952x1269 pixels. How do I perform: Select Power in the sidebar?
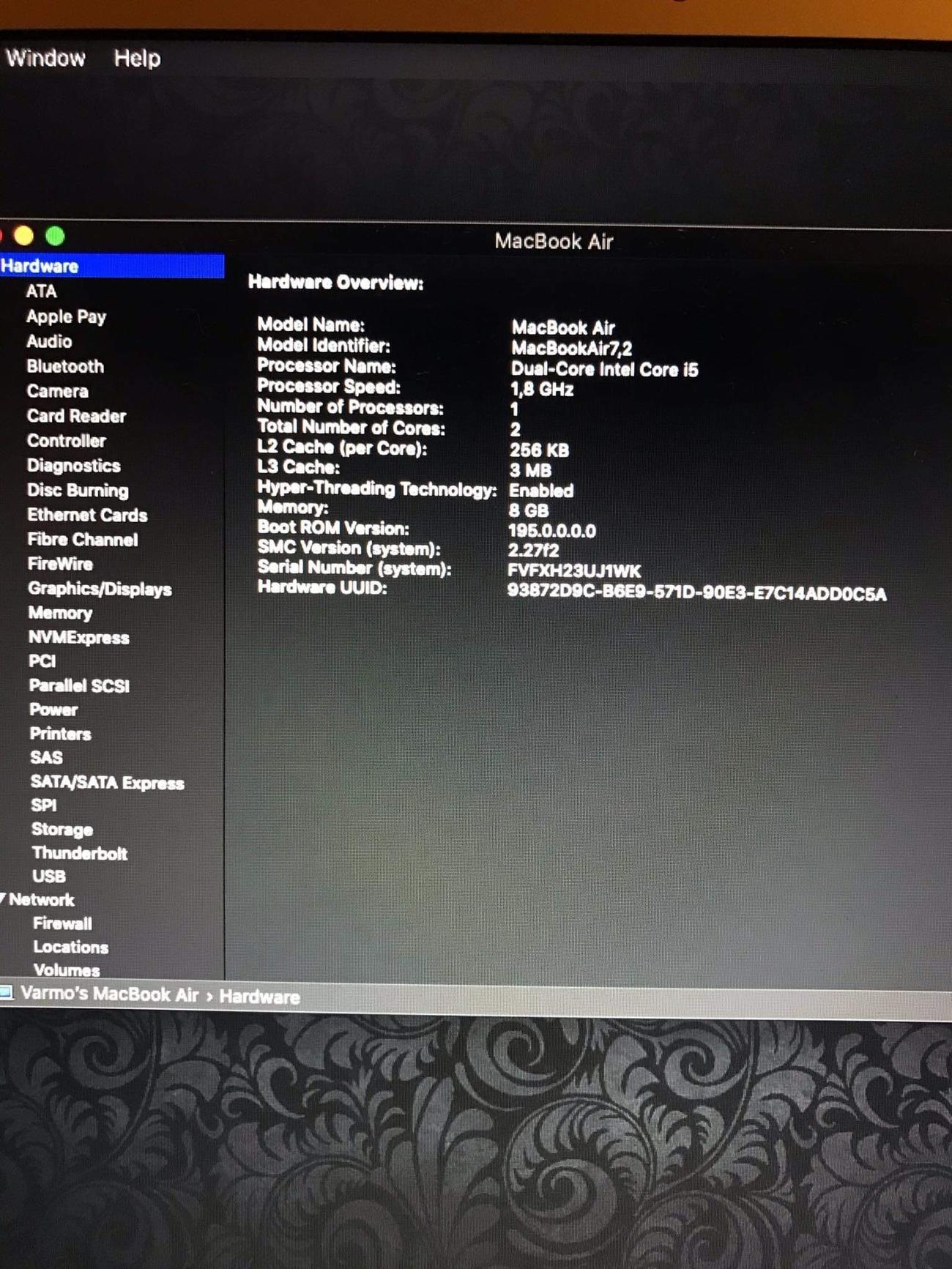53,710
